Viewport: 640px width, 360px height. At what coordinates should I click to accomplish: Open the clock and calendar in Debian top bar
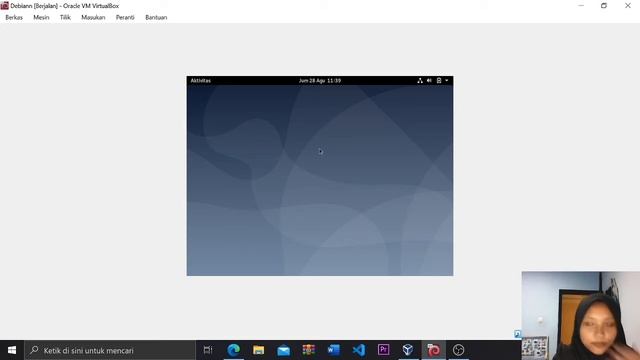pyautogui.click(x=320, y=80)
